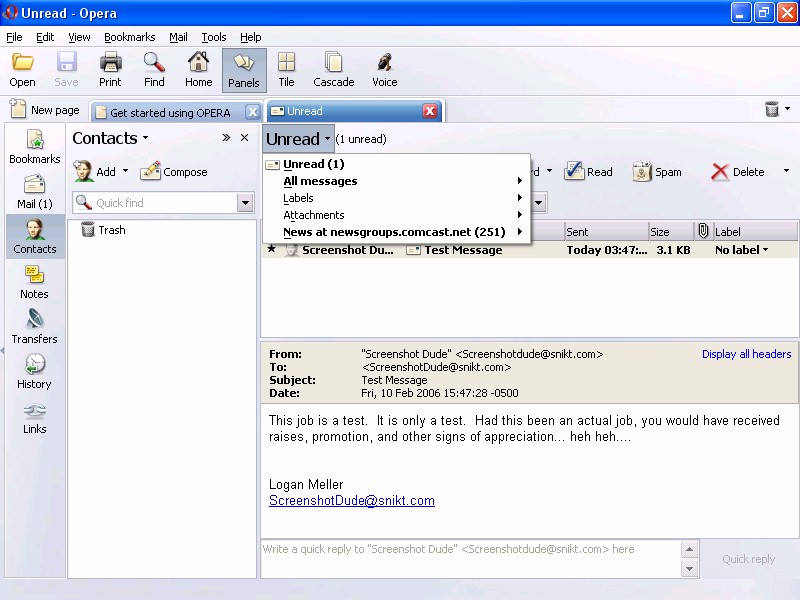The image size is (800, 600).
Task: Open the Links panel
Action: [x=34, y=417]
